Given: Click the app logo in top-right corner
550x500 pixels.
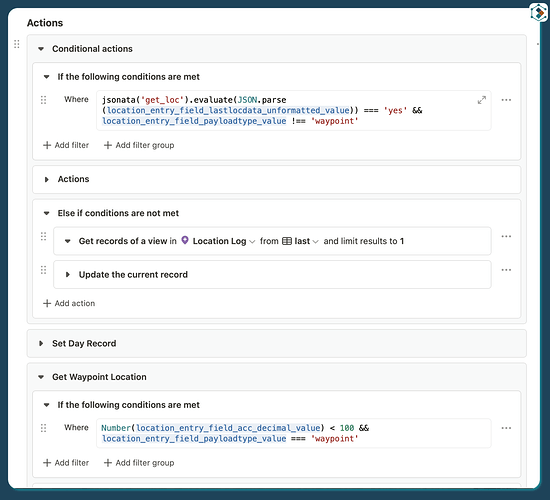Looking at the screenshot, I should point(538,13).
